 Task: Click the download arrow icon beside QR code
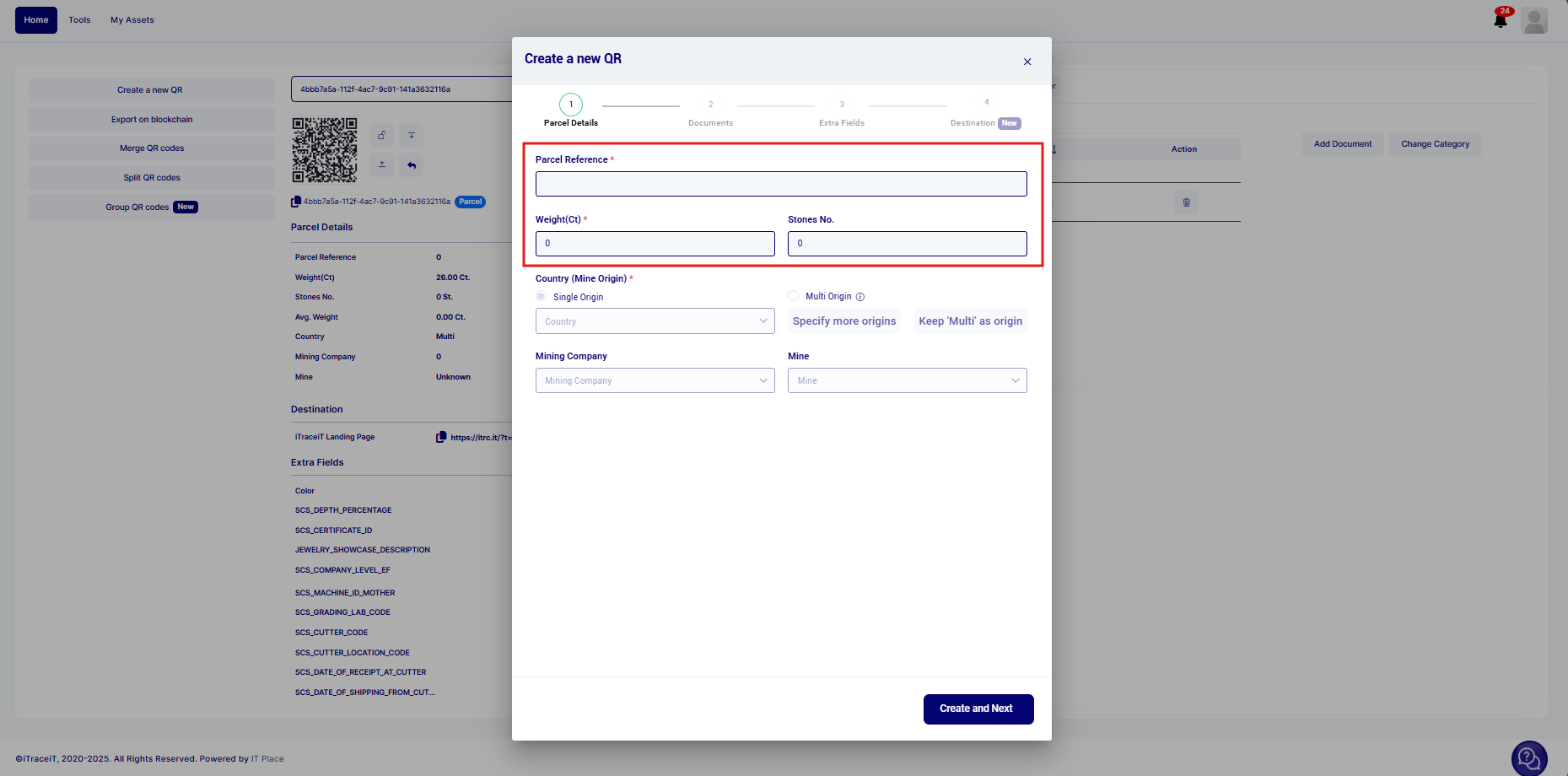click(412, 135)
